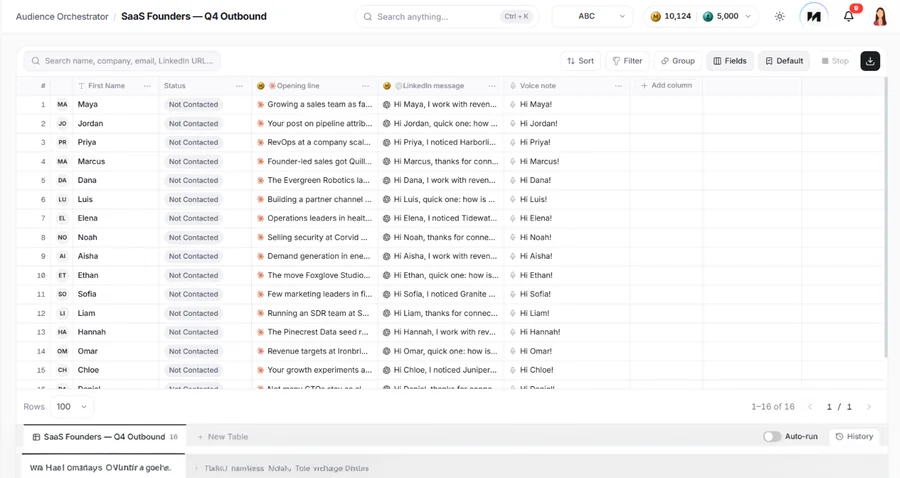Open the Rows per page dropdown

pyautogui.click(x=72, y=406)
